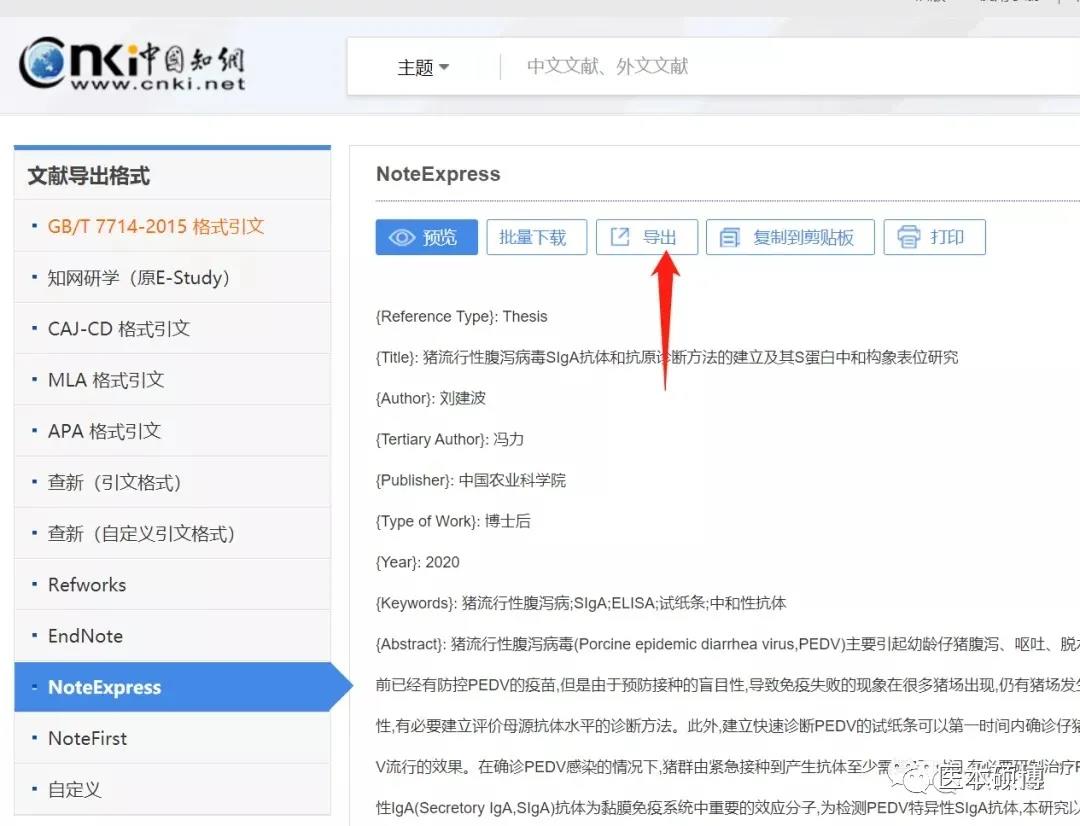Click 复制到剪贴板 copy to clipboard button

(790, 237)
